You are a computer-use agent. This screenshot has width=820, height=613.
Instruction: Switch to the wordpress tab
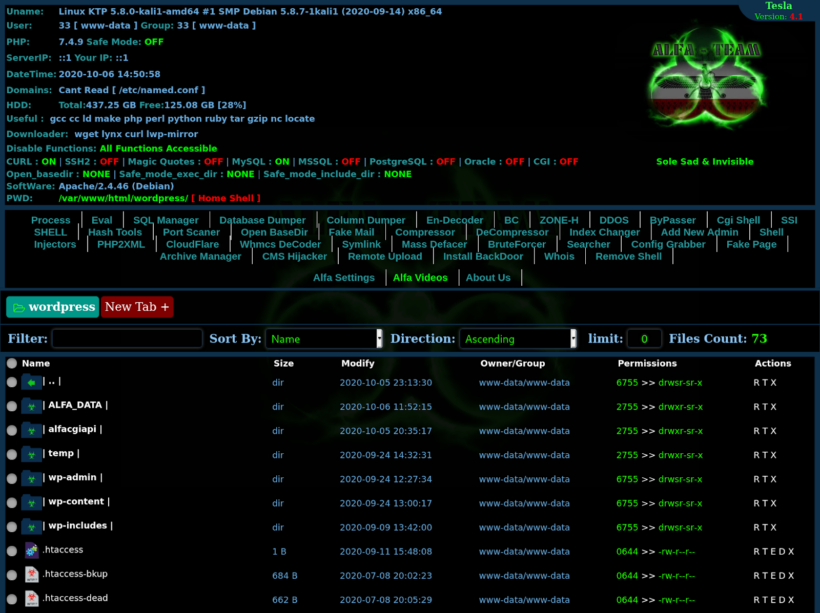(x=52, y=307)
